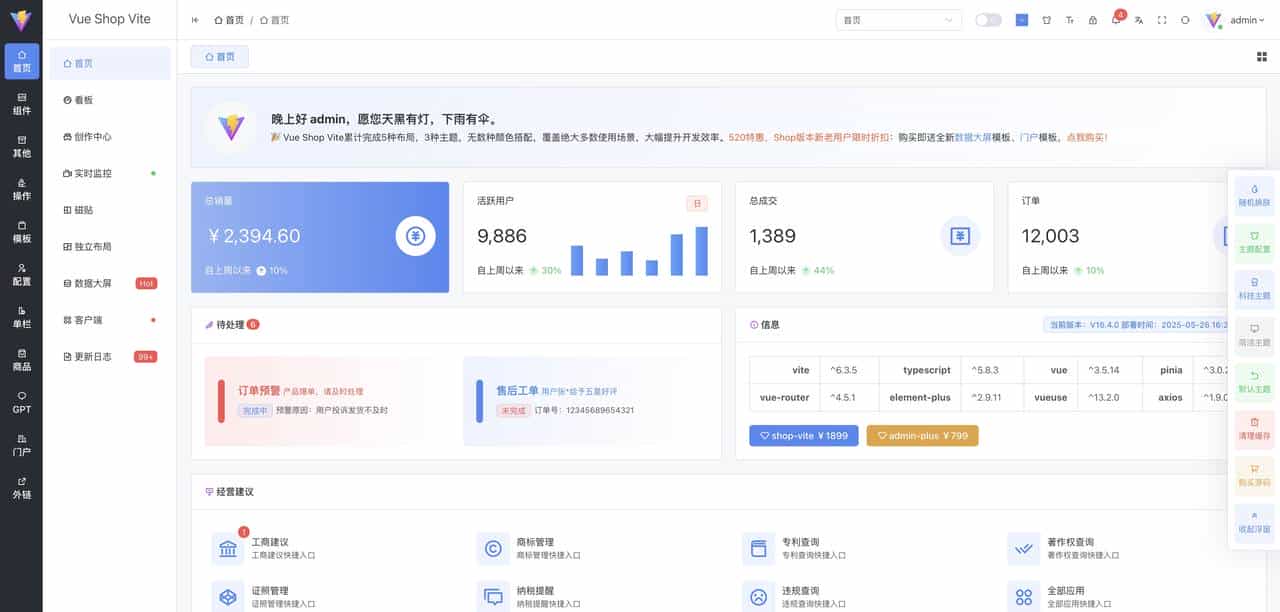This screenshot has width=1280, height=612.
Task: Select the blue theme color swatch
Action: coord(1021,19)
